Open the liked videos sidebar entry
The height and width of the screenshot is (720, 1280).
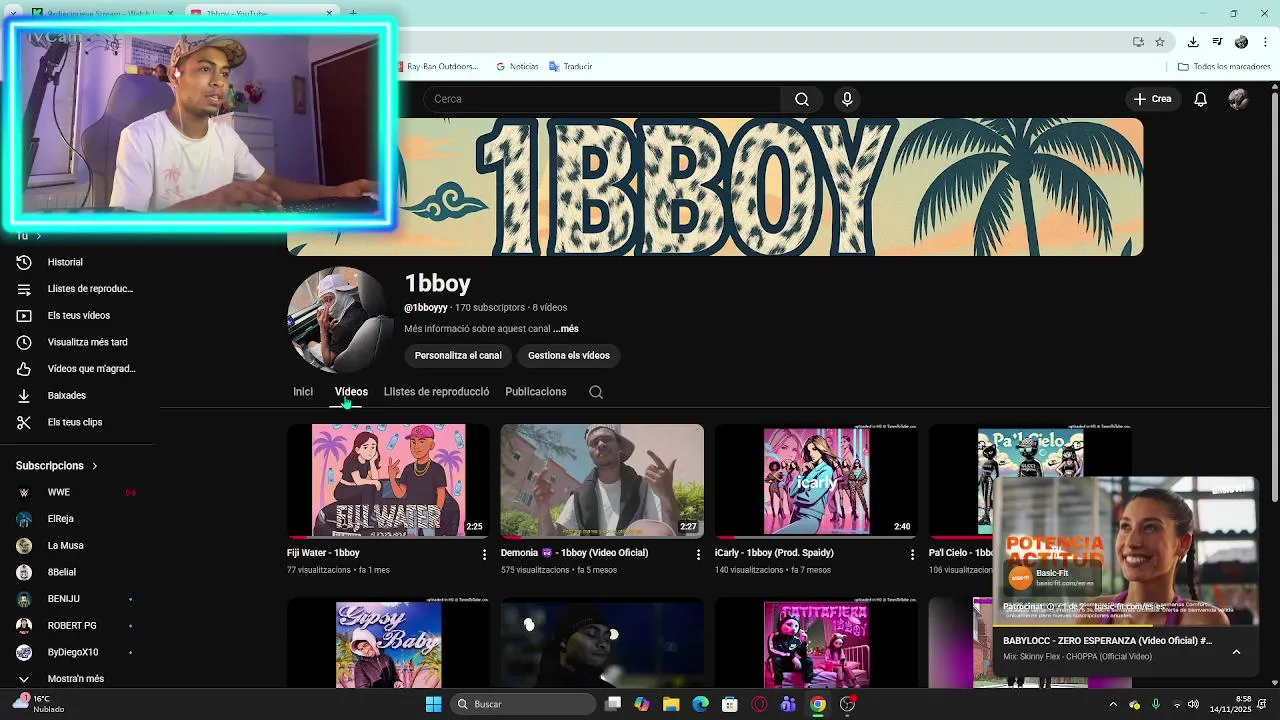click(x=77, y=369)
